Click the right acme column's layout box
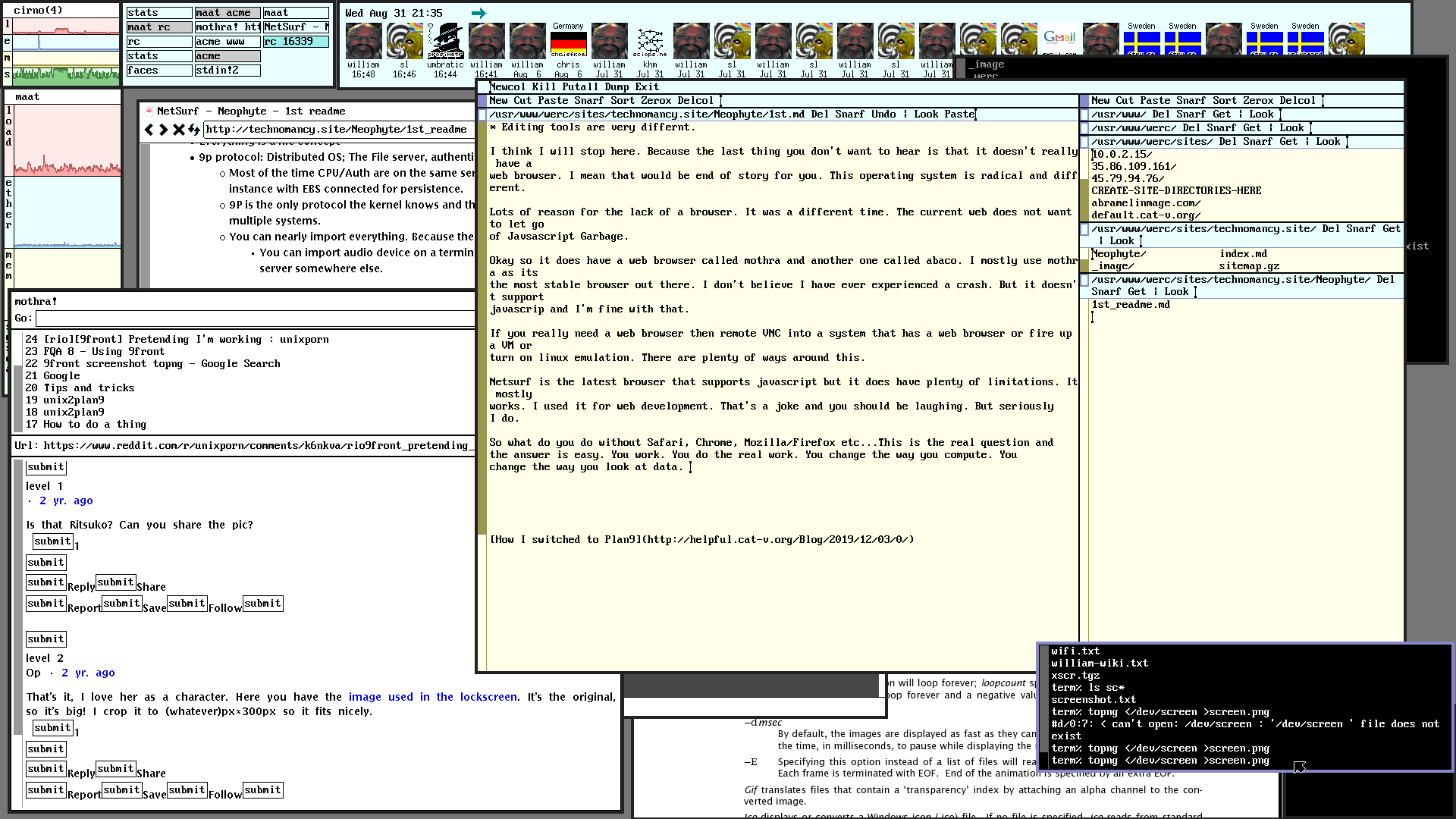 click(x=1084, y=101)
